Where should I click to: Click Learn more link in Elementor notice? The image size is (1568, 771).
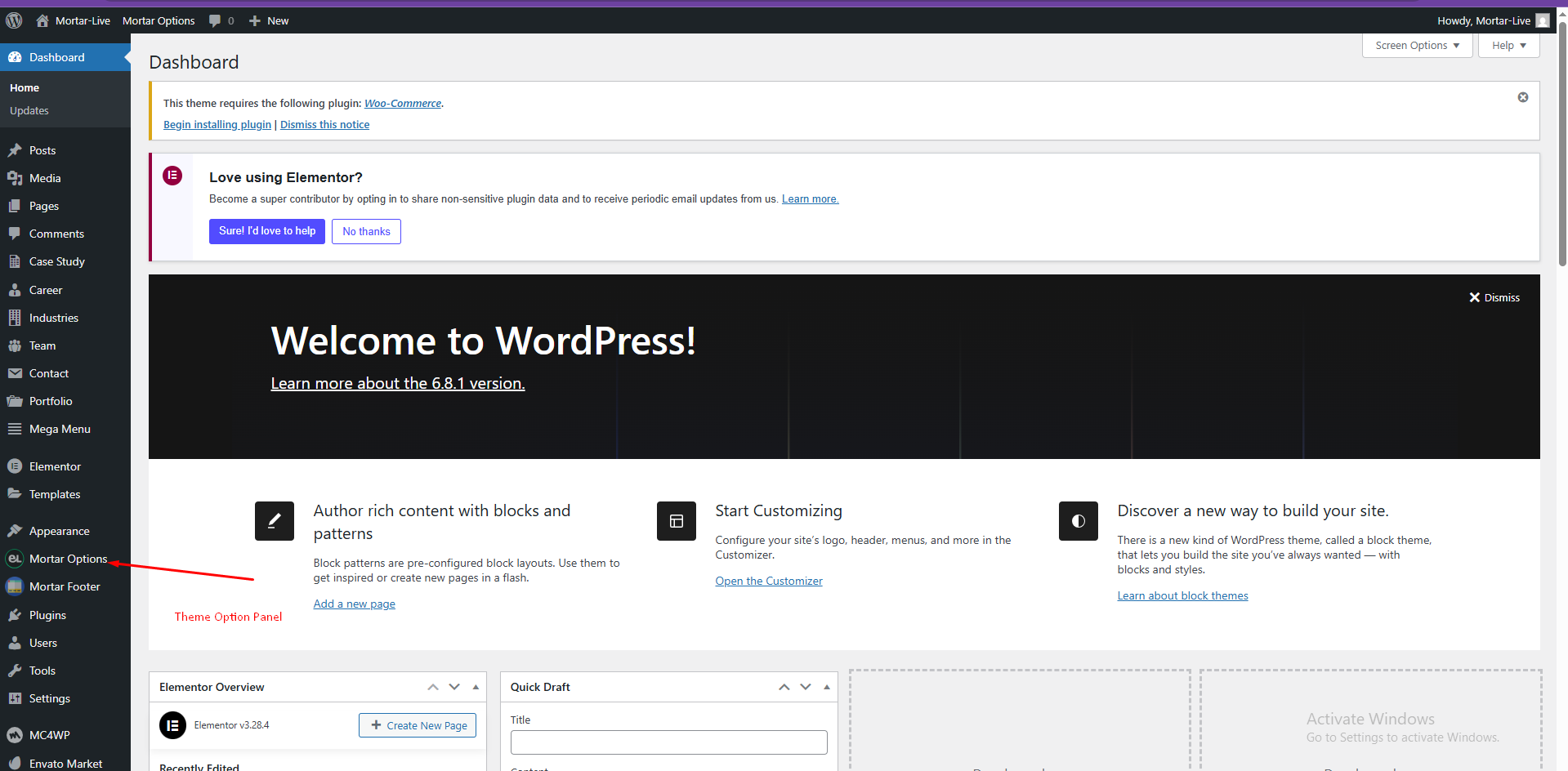[810, 198]
